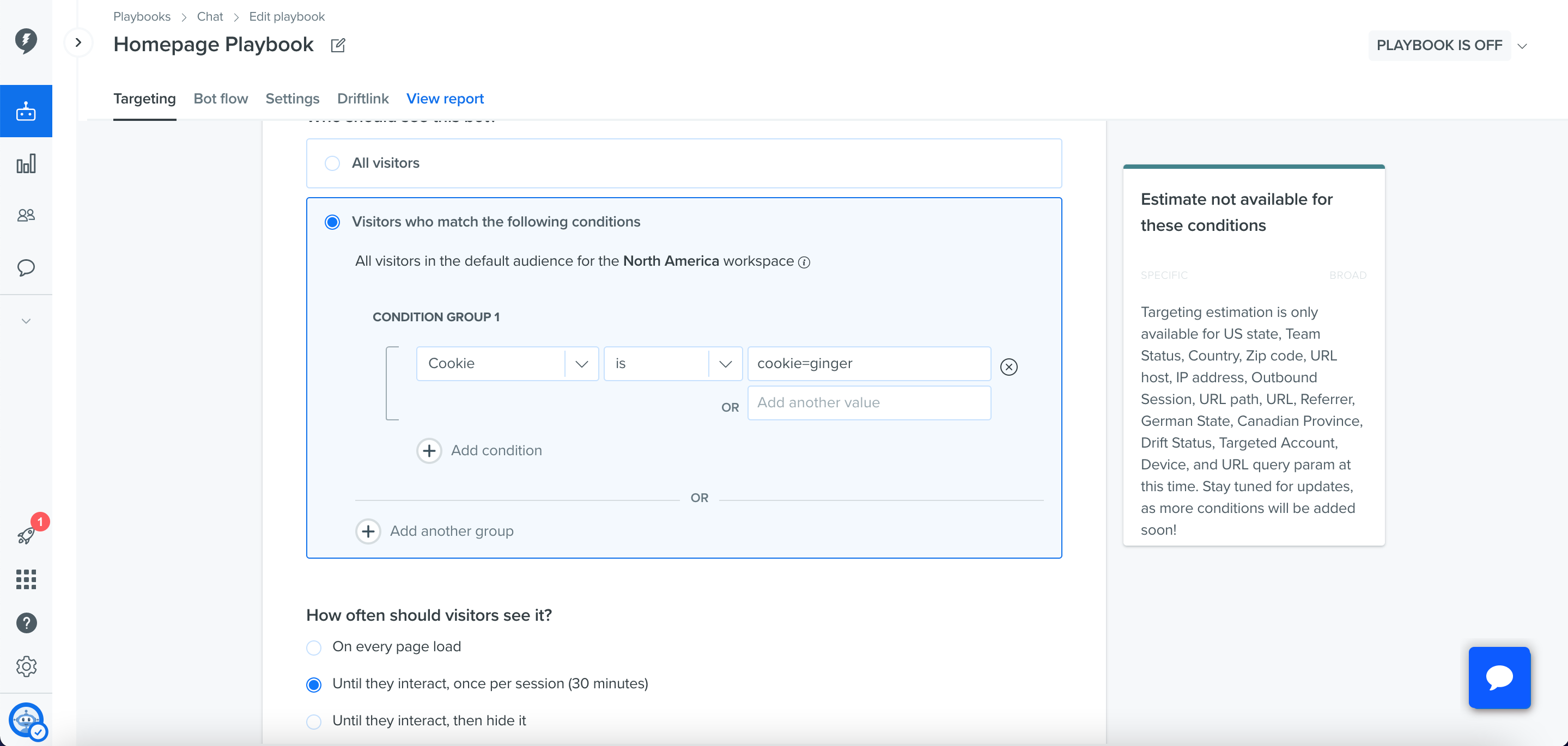Screen dimensions: 1568x746
Task: Select On every page load option
Action: 314,647
